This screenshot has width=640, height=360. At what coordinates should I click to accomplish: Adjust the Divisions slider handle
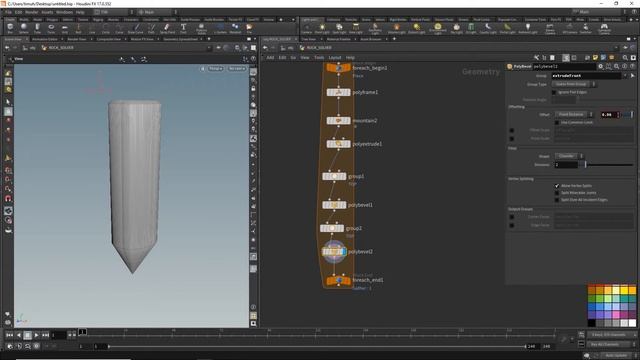(585, 164)
